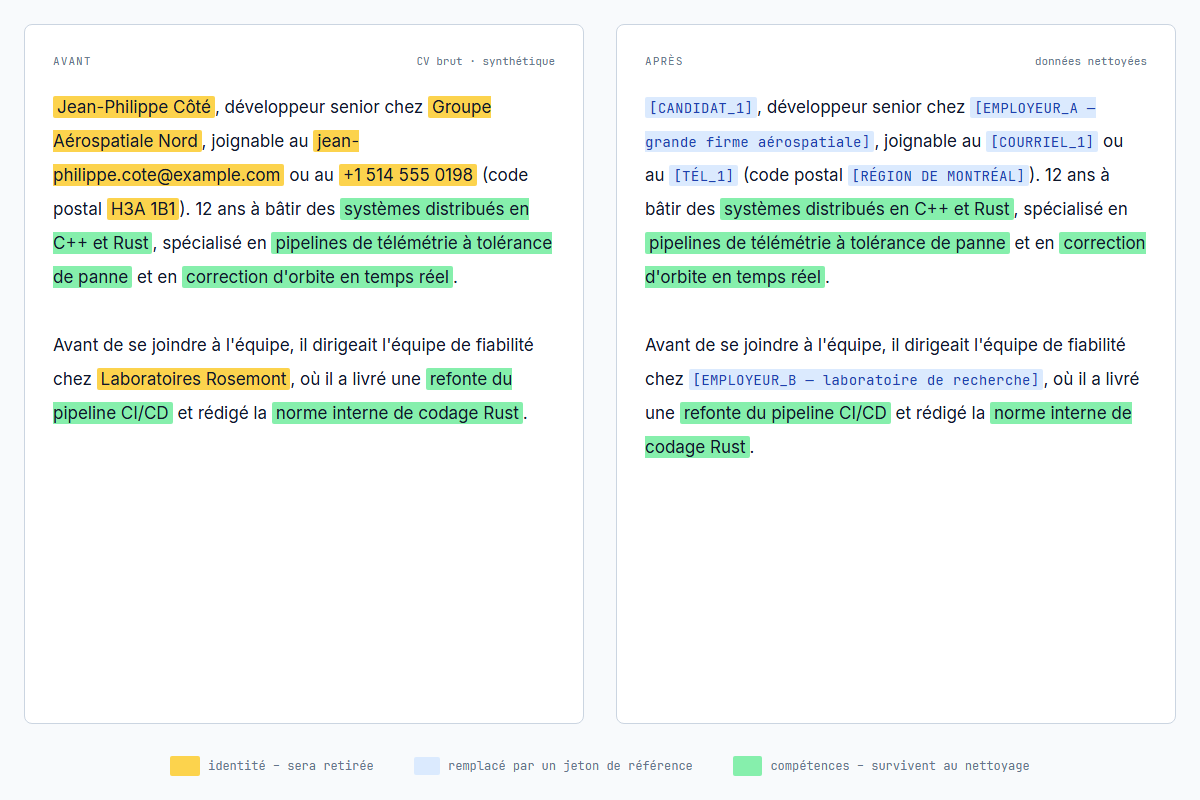1200x800 pixels.
Task: Click the [CANDIDAT_1] token
Action: pyautogui.click(x=701, y=107)
